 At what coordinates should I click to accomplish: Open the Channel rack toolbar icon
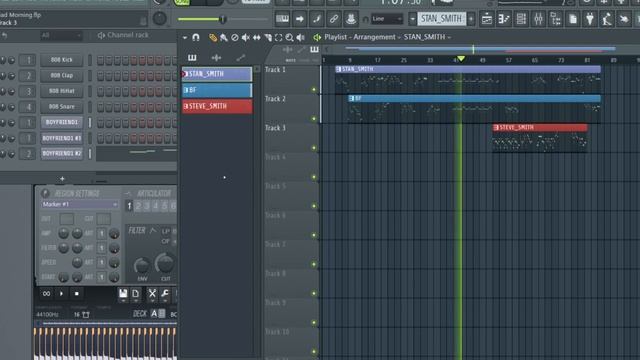(521, 19)
